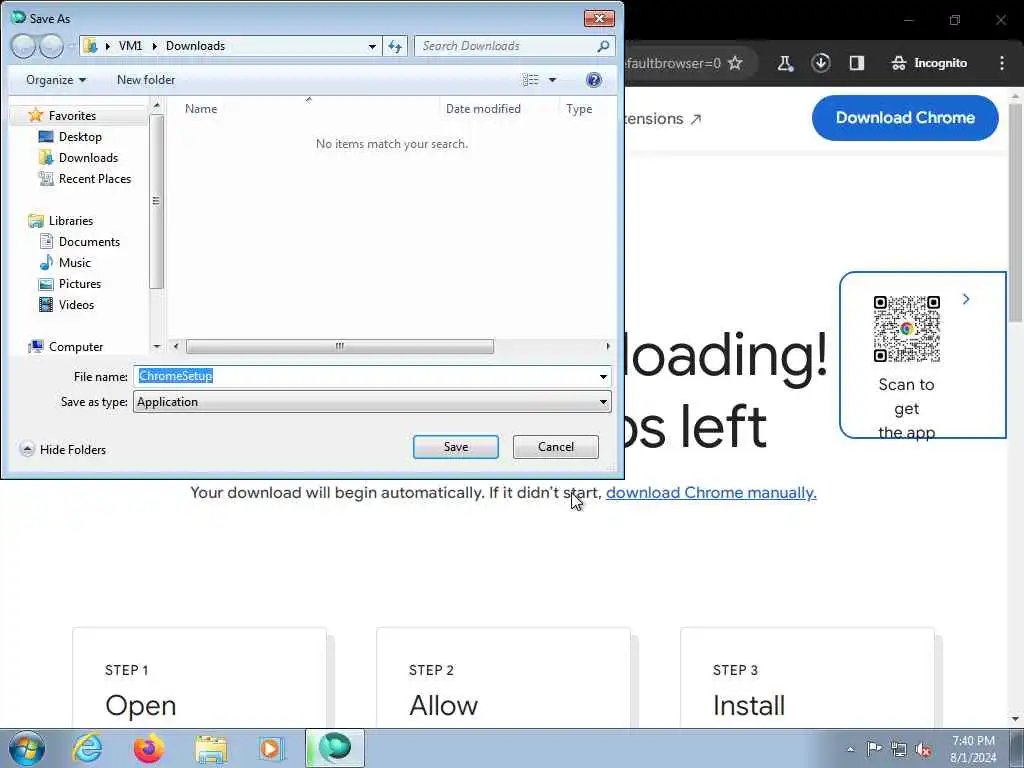This screenshot has height=768, width=1024.
Task: Launch Internet Explorer from the taskbar
Action: coord(87,748)
